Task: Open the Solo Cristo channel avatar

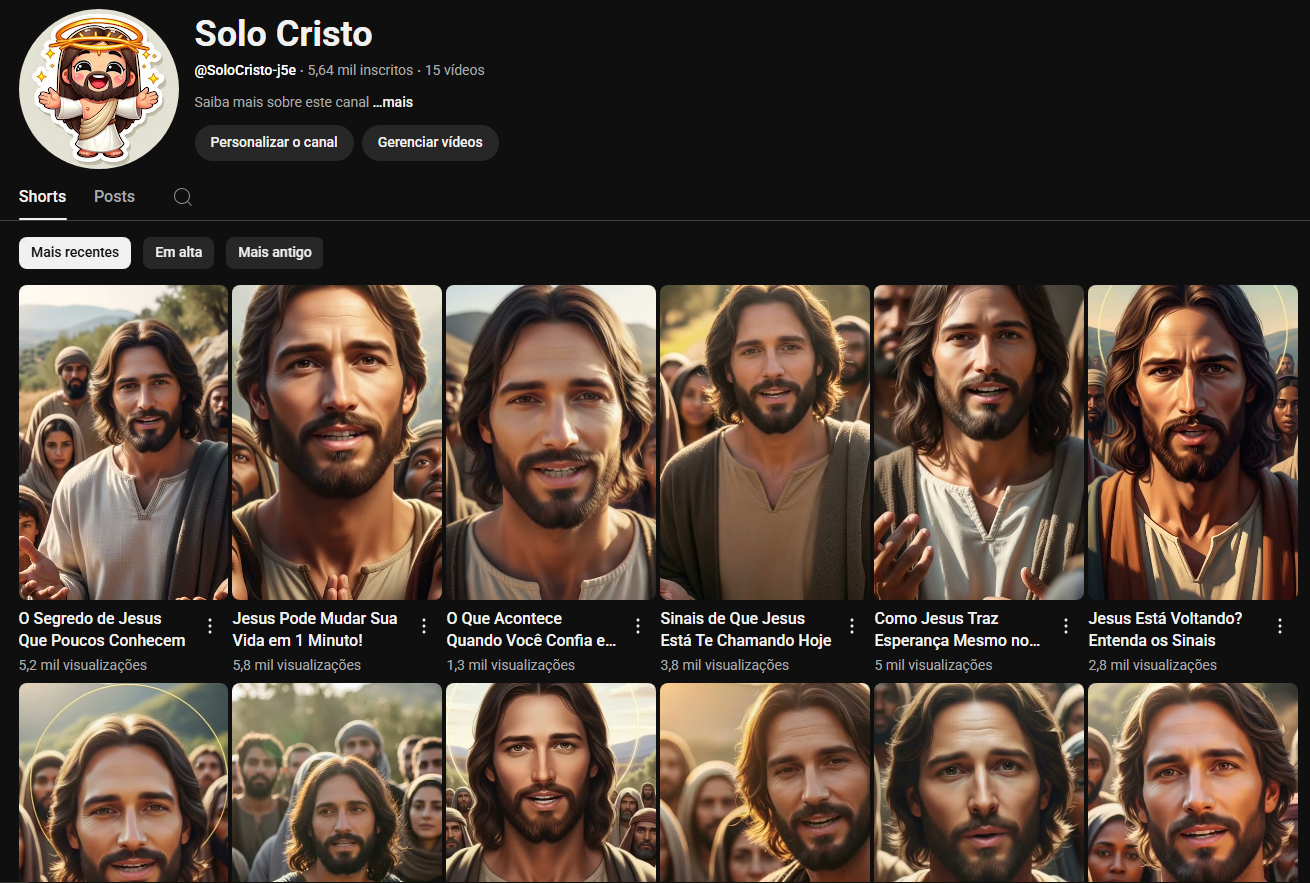Action: [99, 89]
